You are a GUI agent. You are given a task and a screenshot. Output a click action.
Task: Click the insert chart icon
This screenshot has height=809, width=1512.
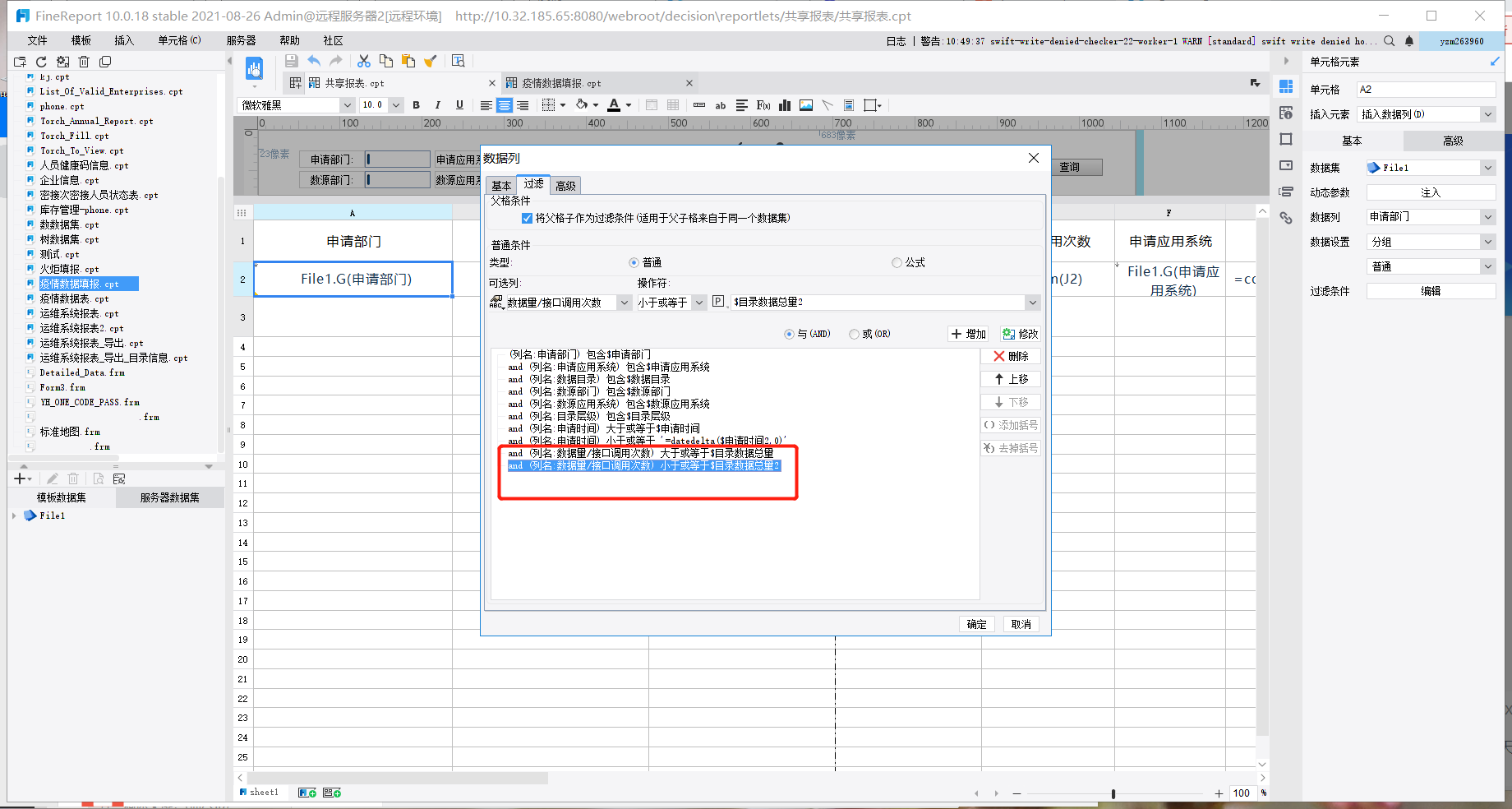point(785,105)
